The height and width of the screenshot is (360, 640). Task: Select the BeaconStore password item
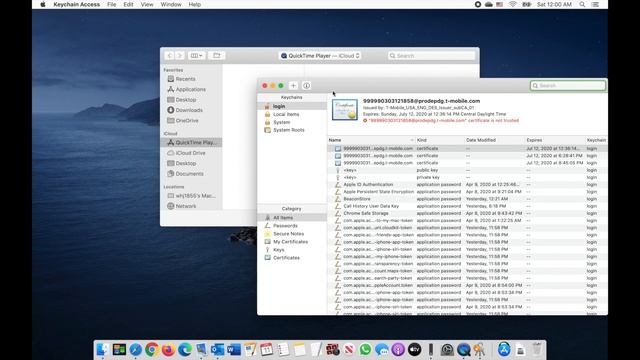pyautogui.click(x=467, y=199)
